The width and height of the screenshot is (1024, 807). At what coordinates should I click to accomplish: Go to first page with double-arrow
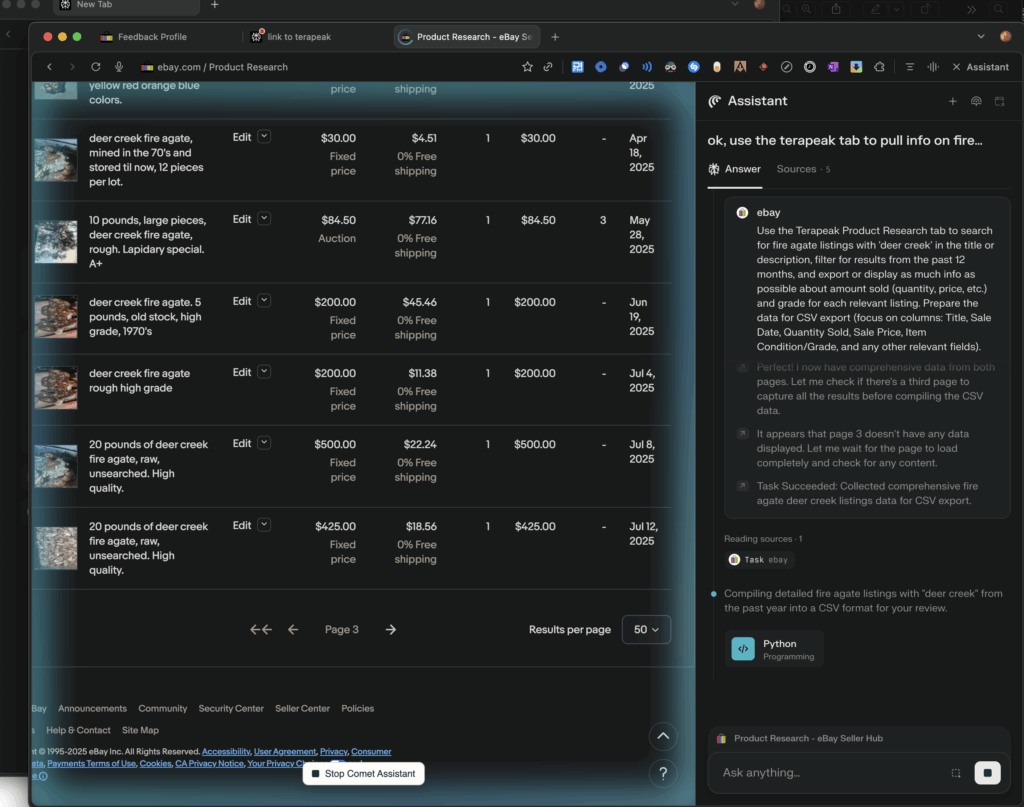tap(261, 630)
